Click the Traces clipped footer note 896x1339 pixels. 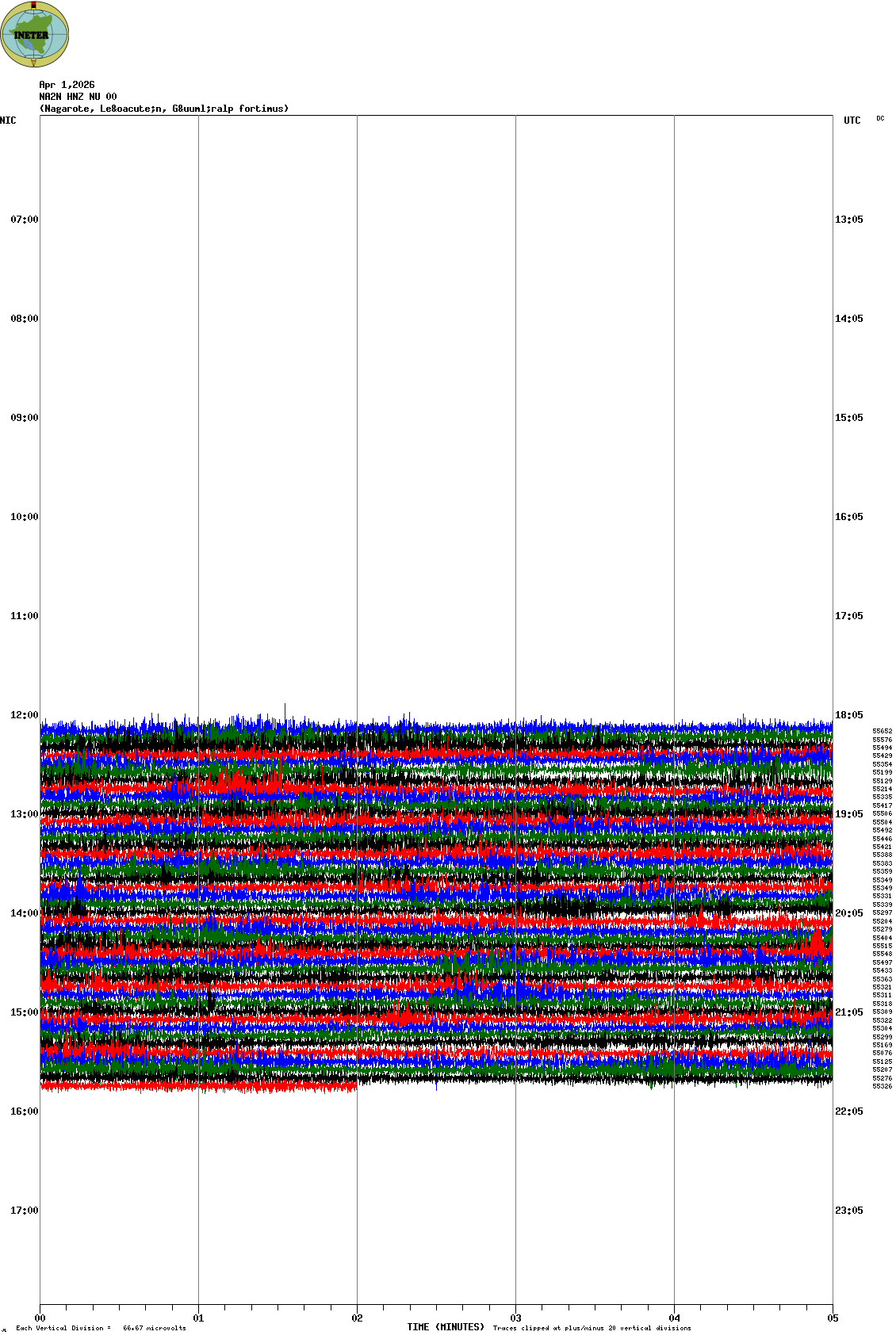tap(592, 1328)
